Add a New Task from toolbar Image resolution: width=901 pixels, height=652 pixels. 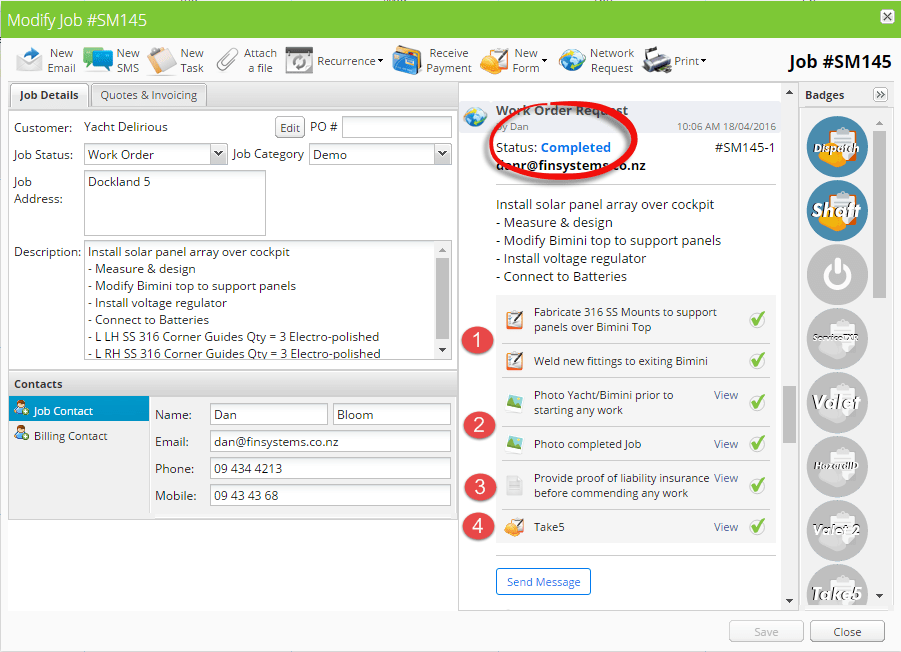[x=162, y=60]
